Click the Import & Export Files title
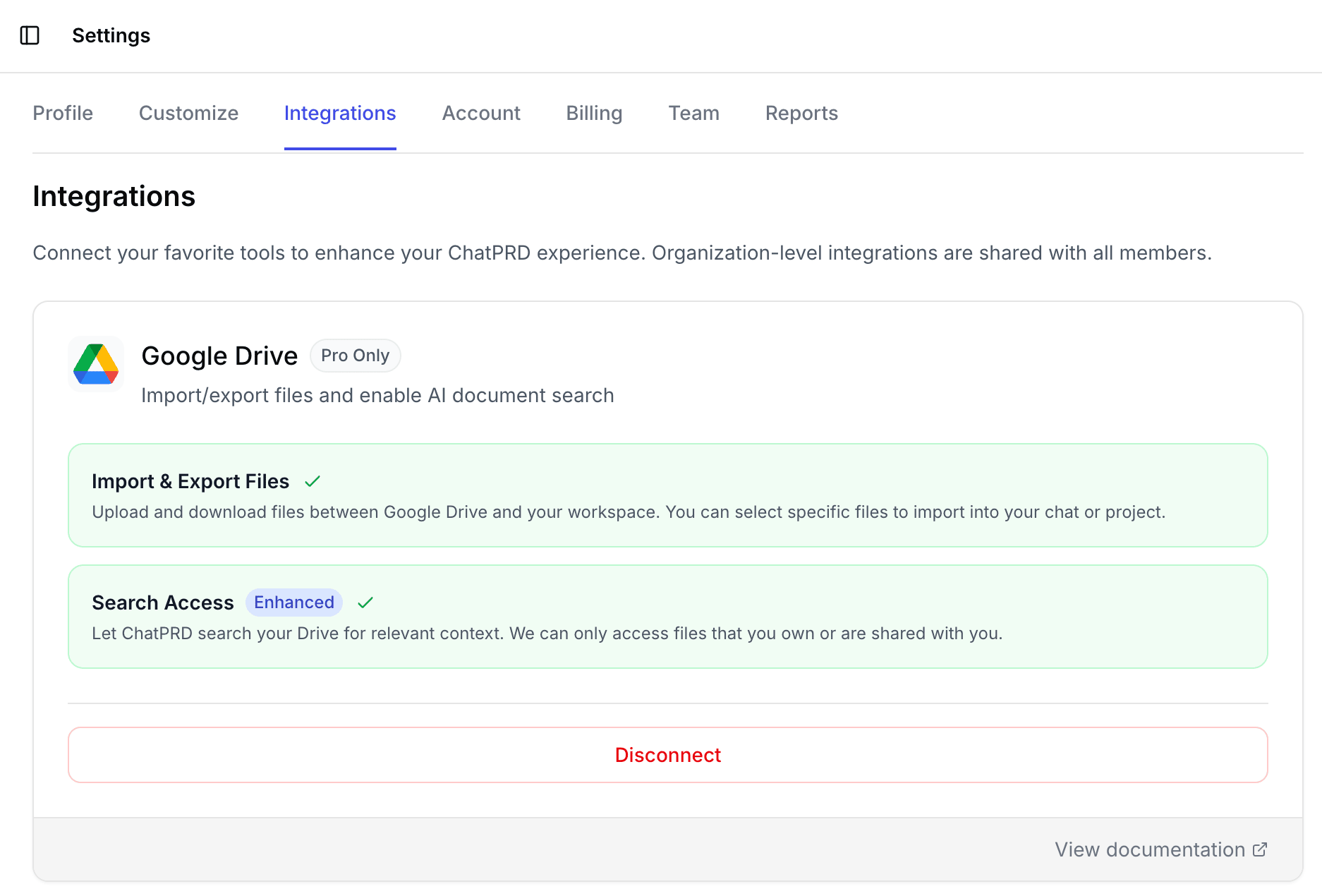1322x896 pixels. coord(190,481)
